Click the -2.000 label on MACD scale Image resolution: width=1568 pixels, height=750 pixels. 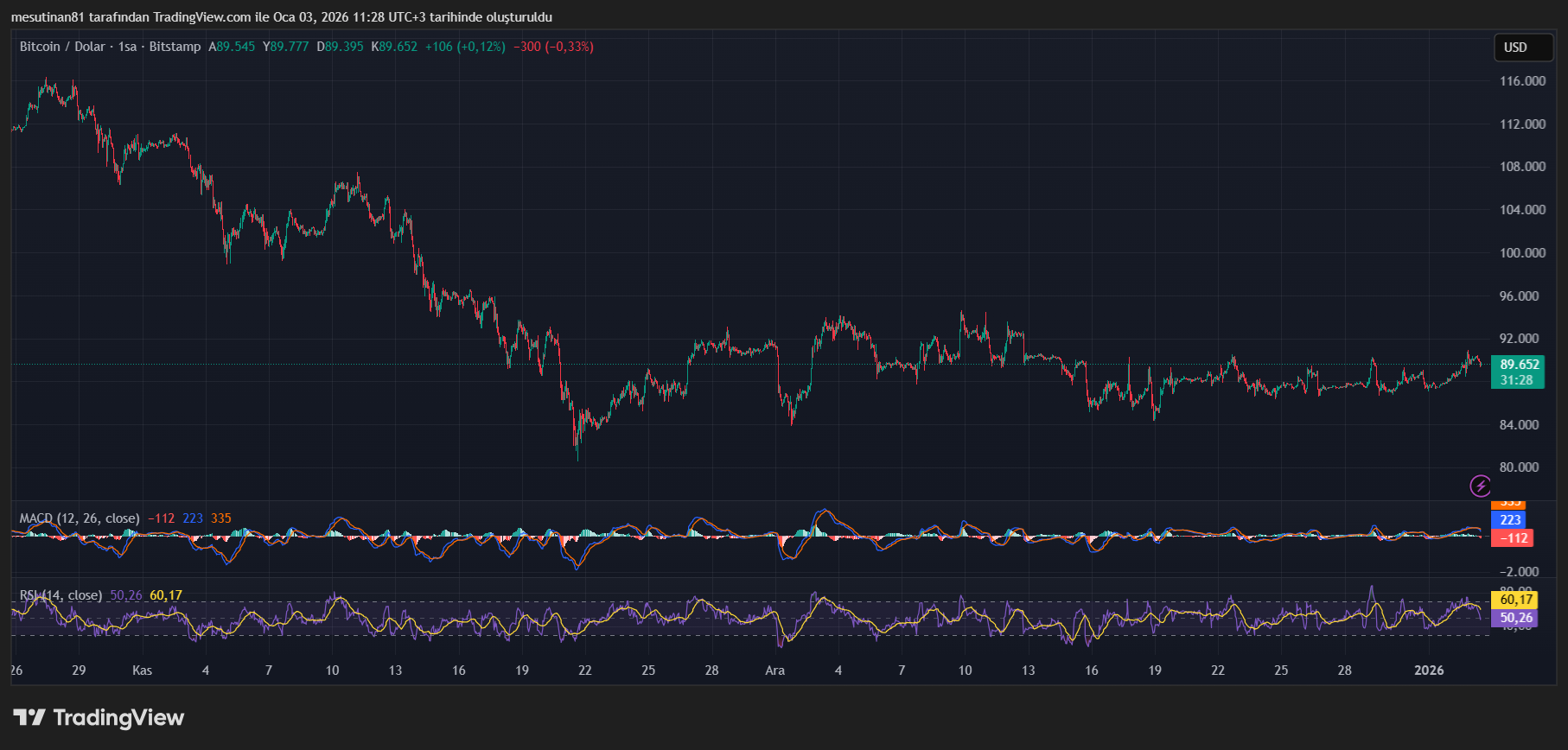click(x=1519, y=571)
